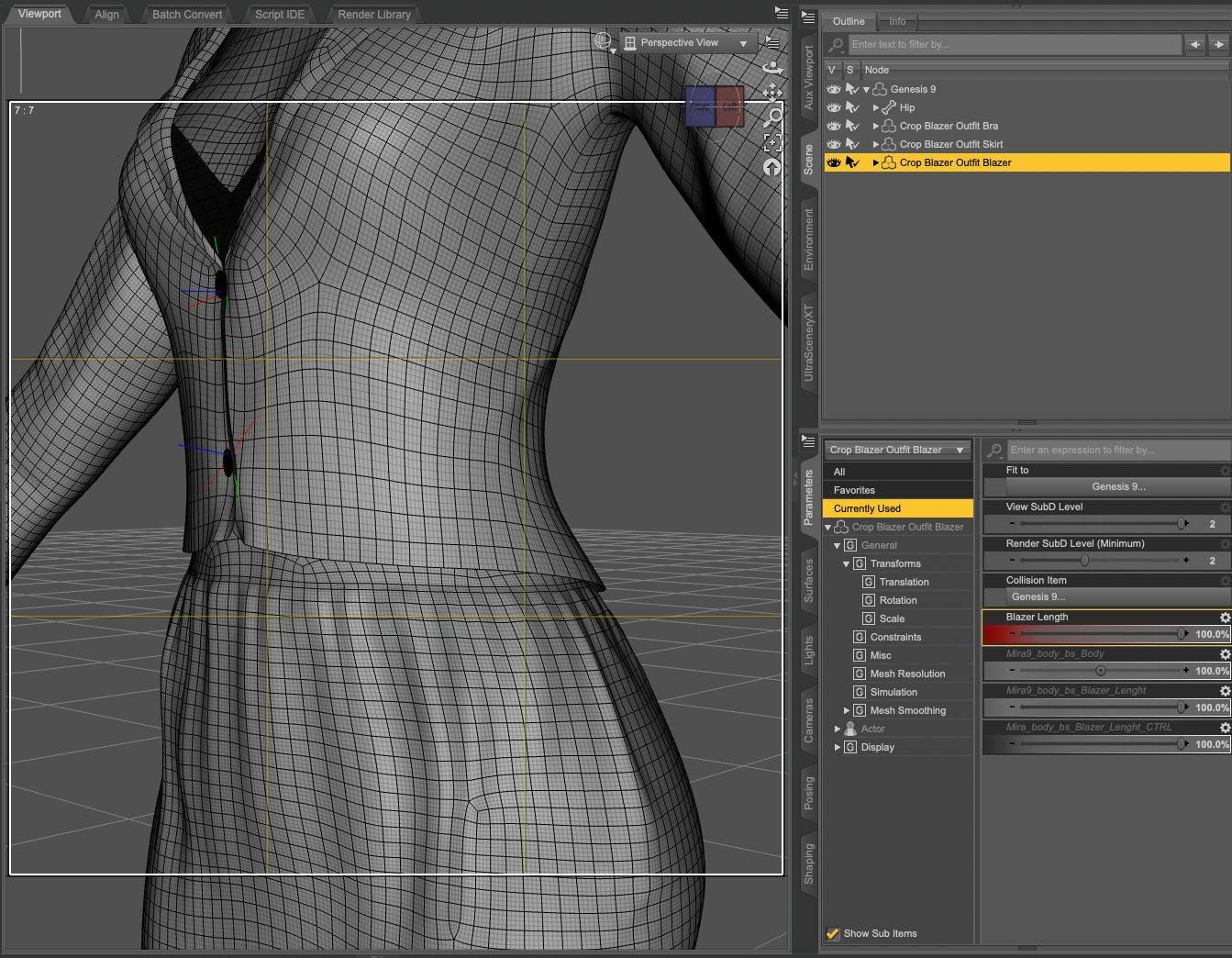Collapse the Genesis 9 node in Scene
Viewport: 1232px width, 958px height.
click(x=866, y=90)
